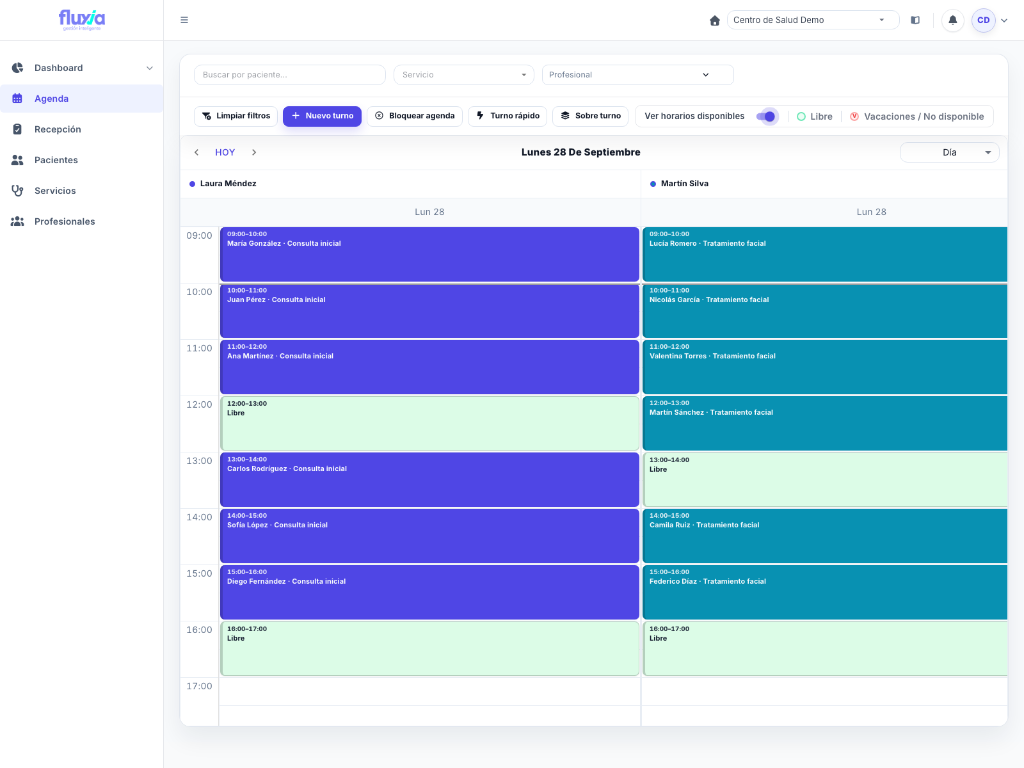Open Sofía López 14:00 appointment

(430, 536)
